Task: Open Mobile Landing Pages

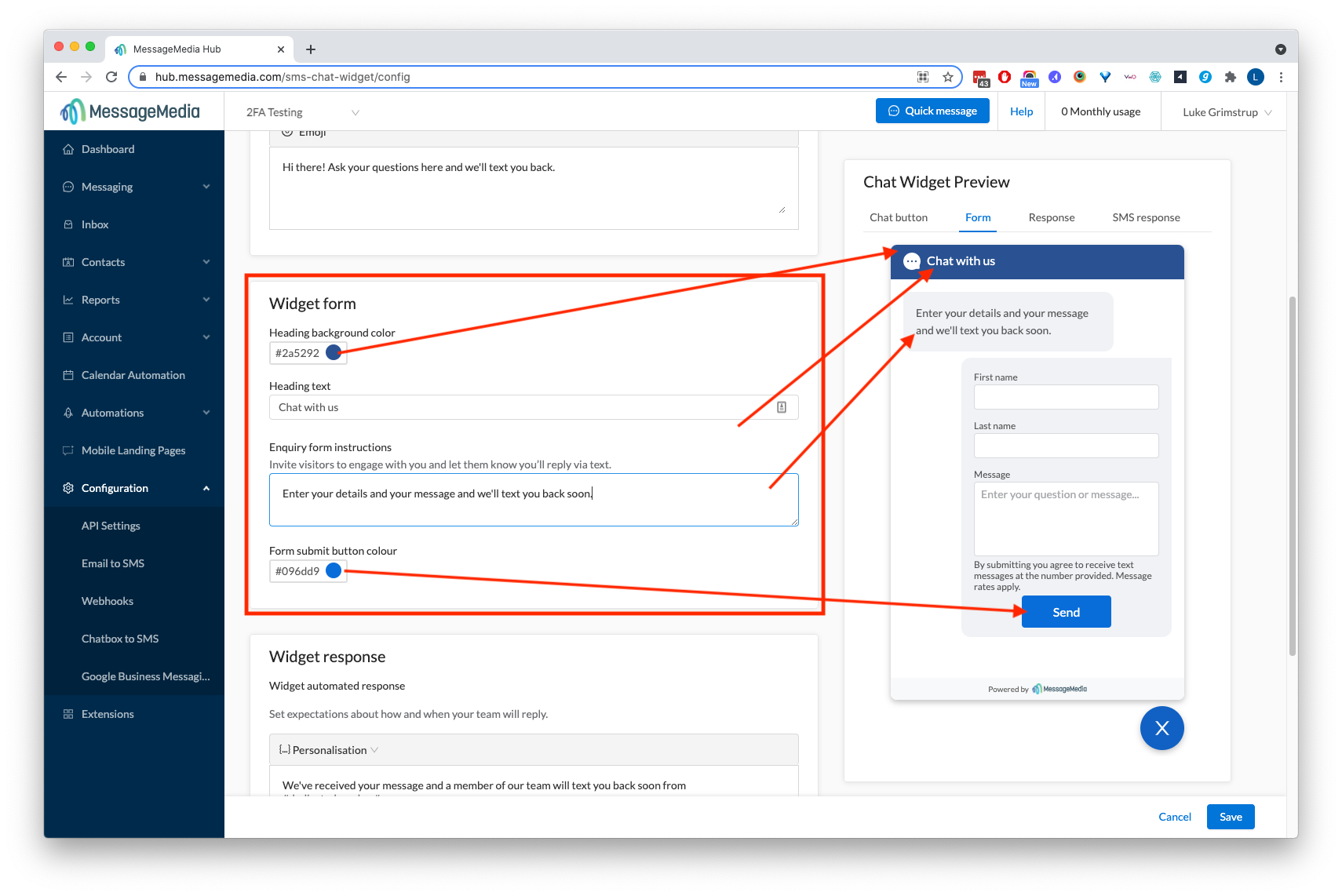Action: point(133,450)
